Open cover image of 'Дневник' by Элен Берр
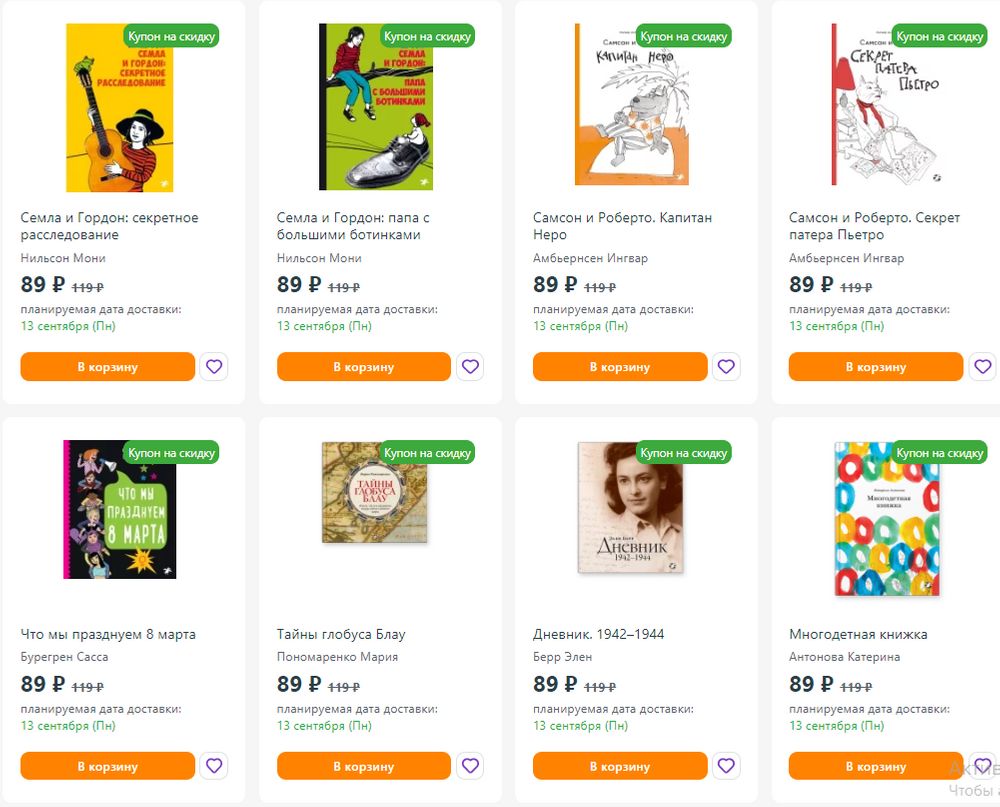 [x=631, y=508]
